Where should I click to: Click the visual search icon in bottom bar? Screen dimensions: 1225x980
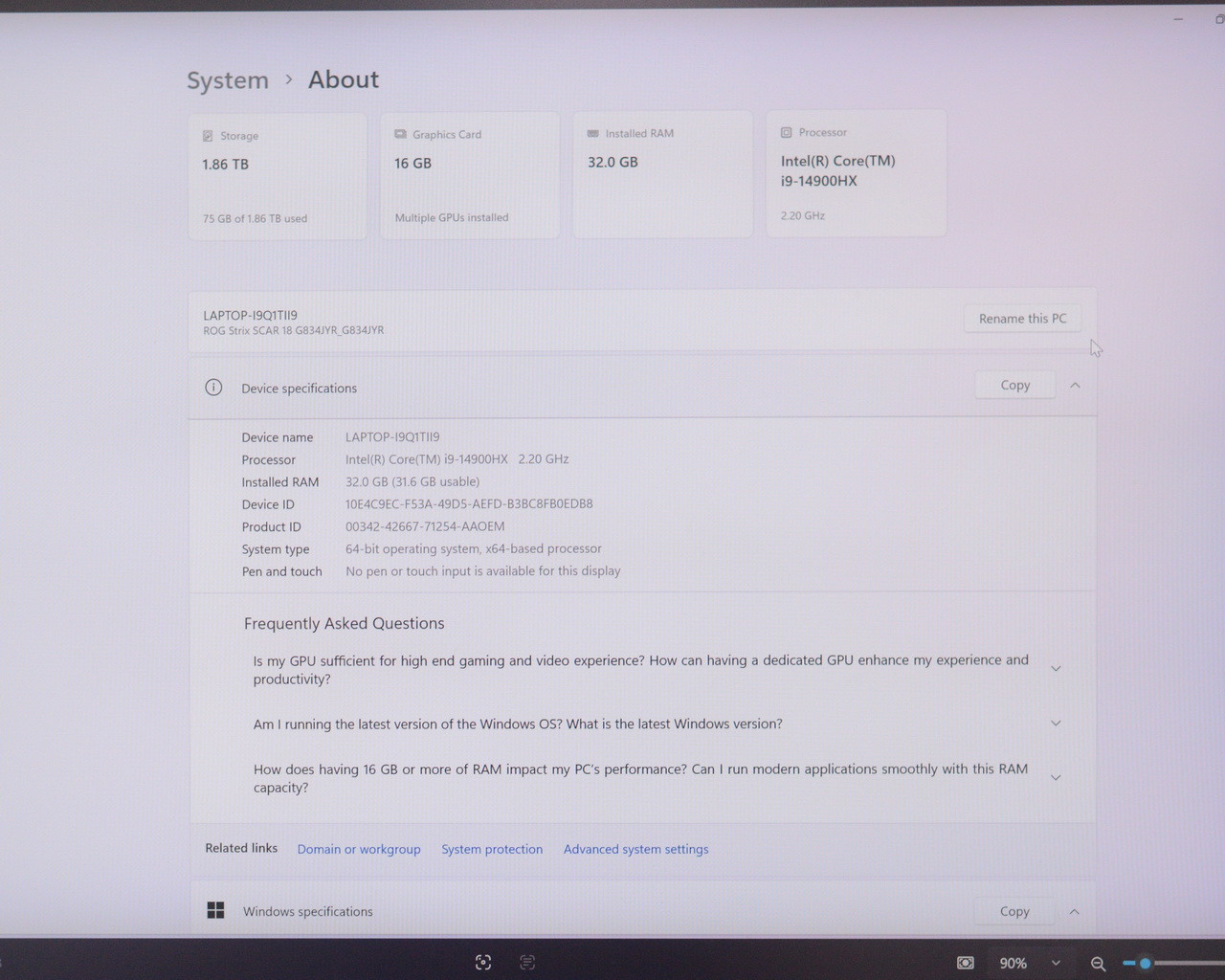483,962
